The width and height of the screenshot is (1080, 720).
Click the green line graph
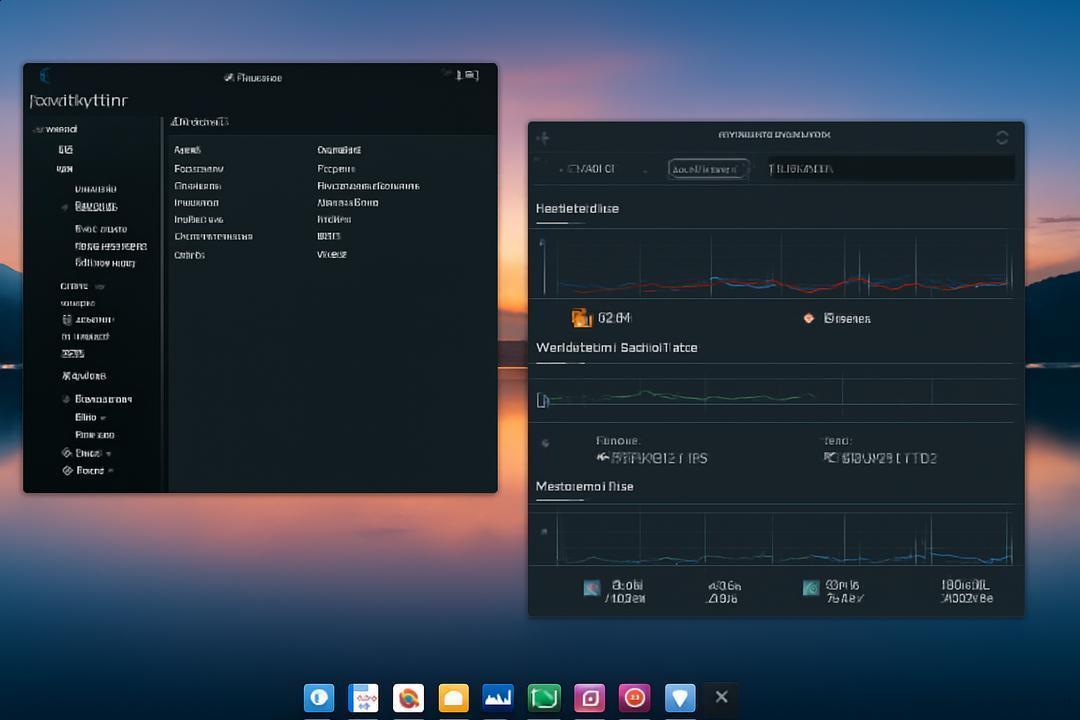pyautogui.click(x=776, y=393)
